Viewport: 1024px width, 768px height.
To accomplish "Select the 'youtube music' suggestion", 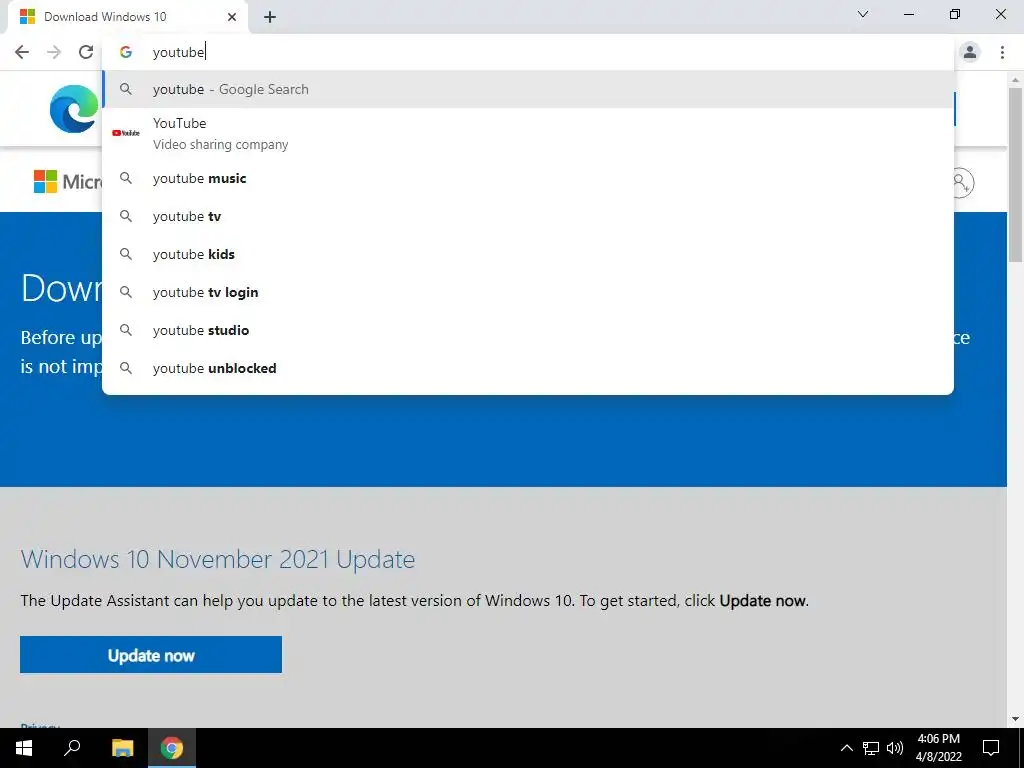I will point(528,178).
